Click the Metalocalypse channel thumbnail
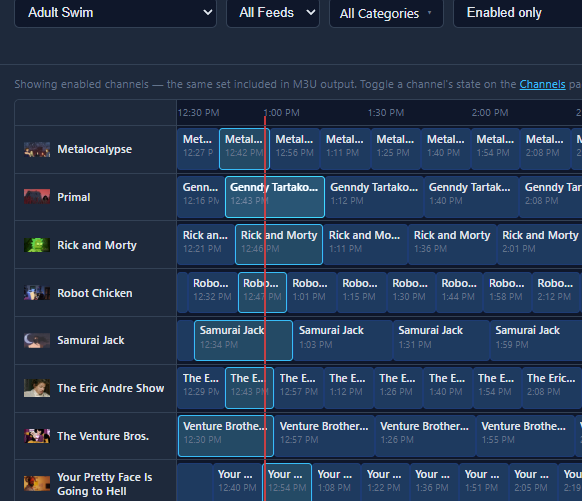 pyautogui.click(x=37, y=150)
